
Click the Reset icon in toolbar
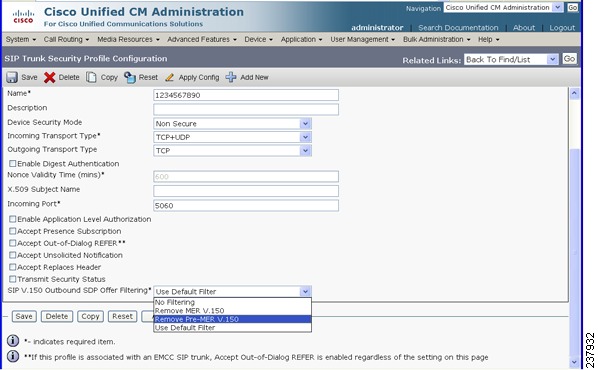pos(130,77)
